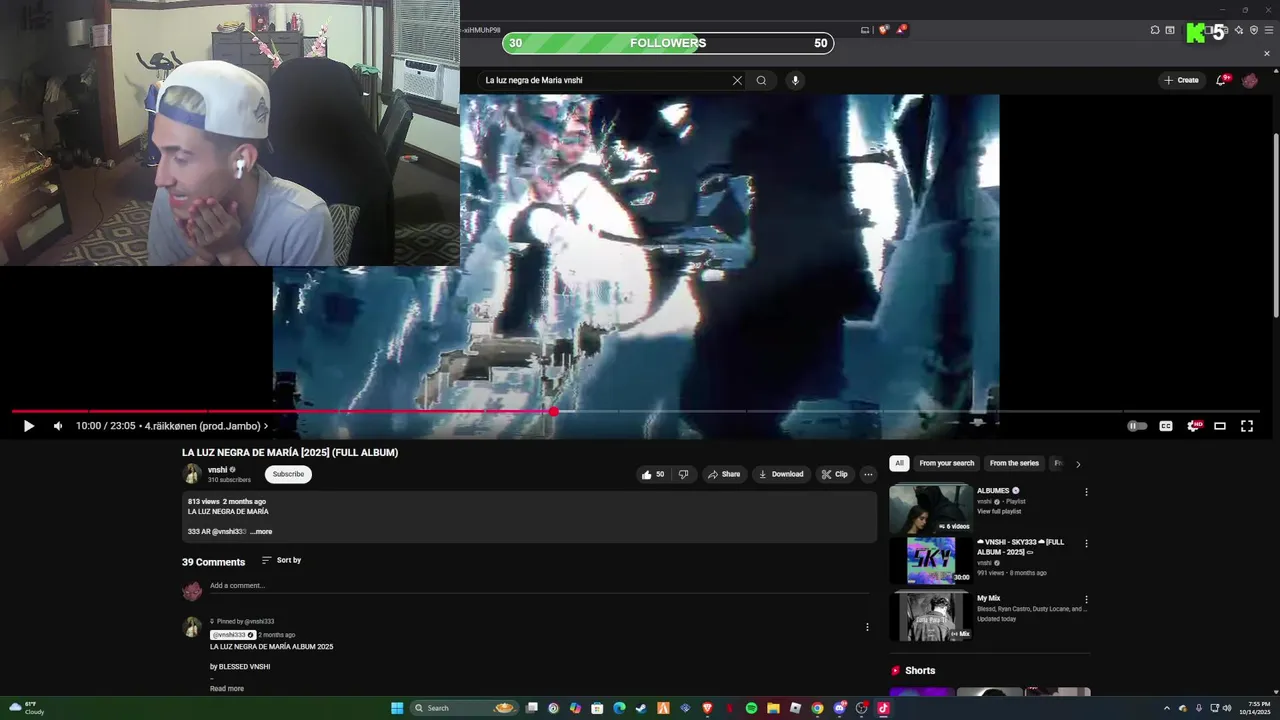Switch to theater mode

tap(1220, 426)
